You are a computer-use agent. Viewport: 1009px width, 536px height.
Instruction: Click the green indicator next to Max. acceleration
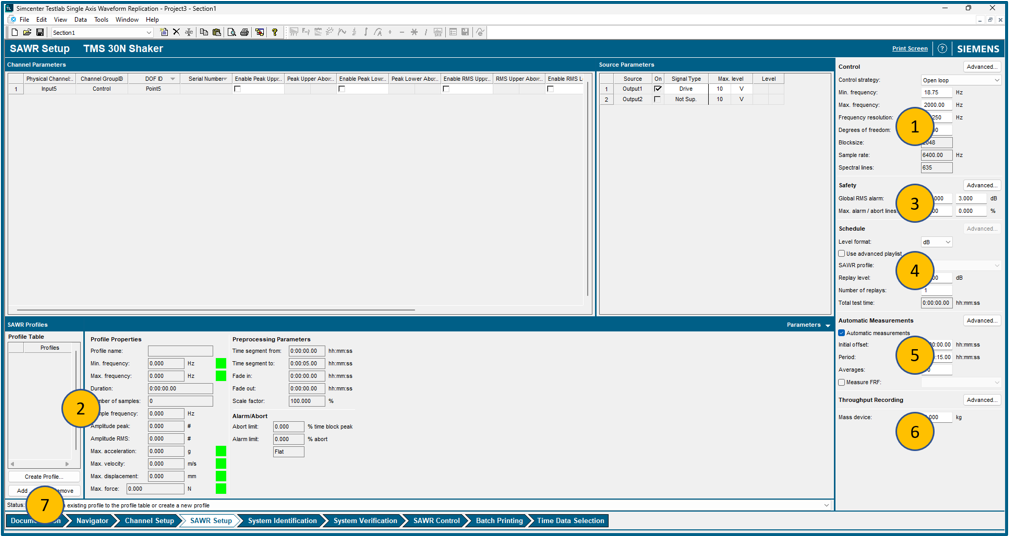[x=221, y=451]
